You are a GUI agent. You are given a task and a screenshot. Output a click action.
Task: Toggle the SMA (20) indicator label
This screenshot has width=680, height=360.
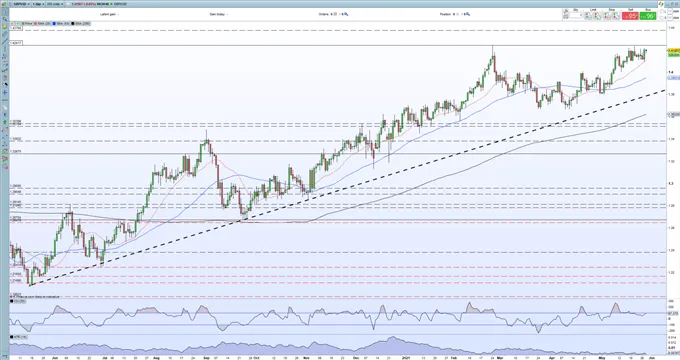(43, 23)
